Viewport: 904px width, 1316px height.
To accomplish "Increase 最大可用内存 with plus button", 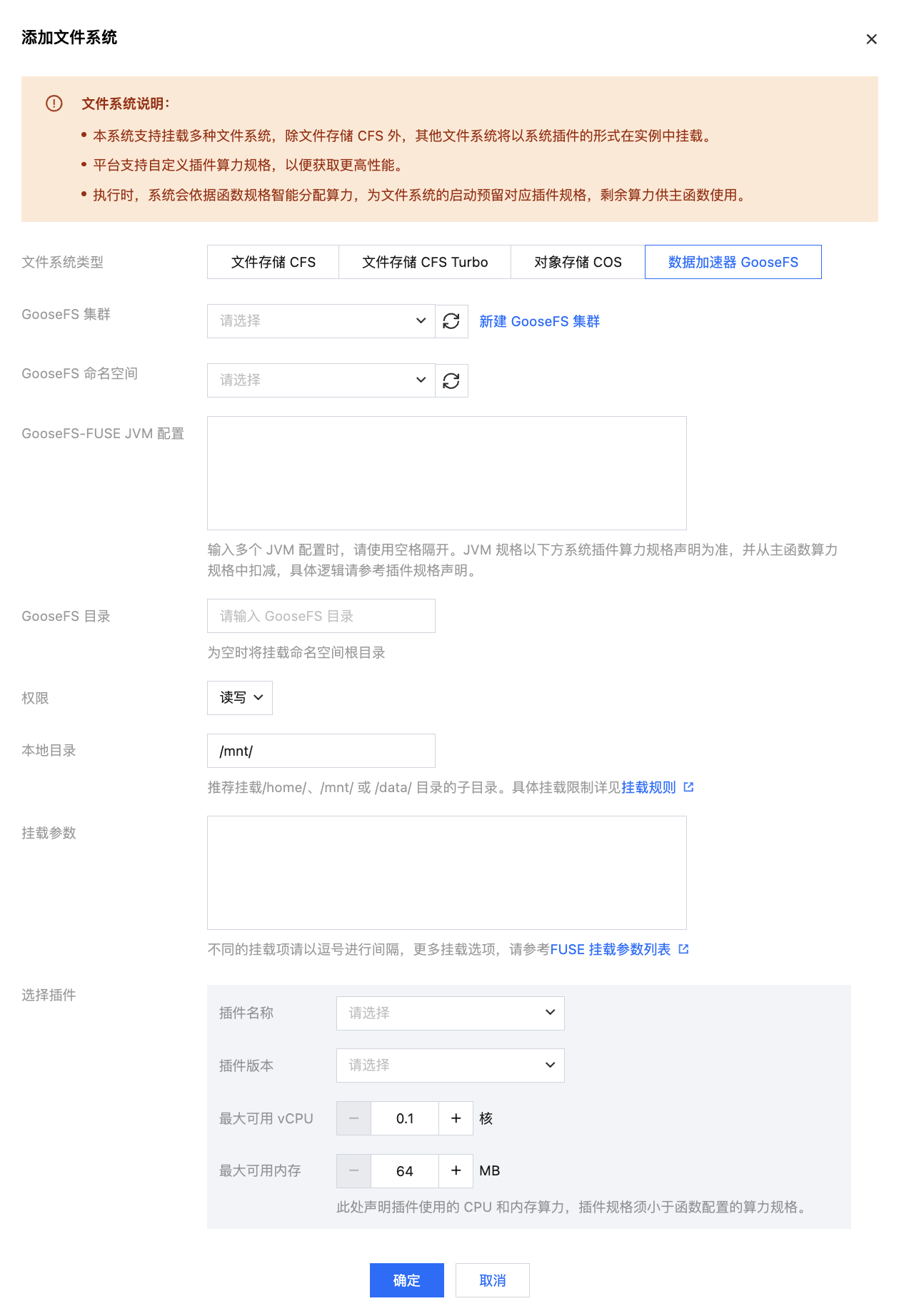I will [x=456, y=1171].
